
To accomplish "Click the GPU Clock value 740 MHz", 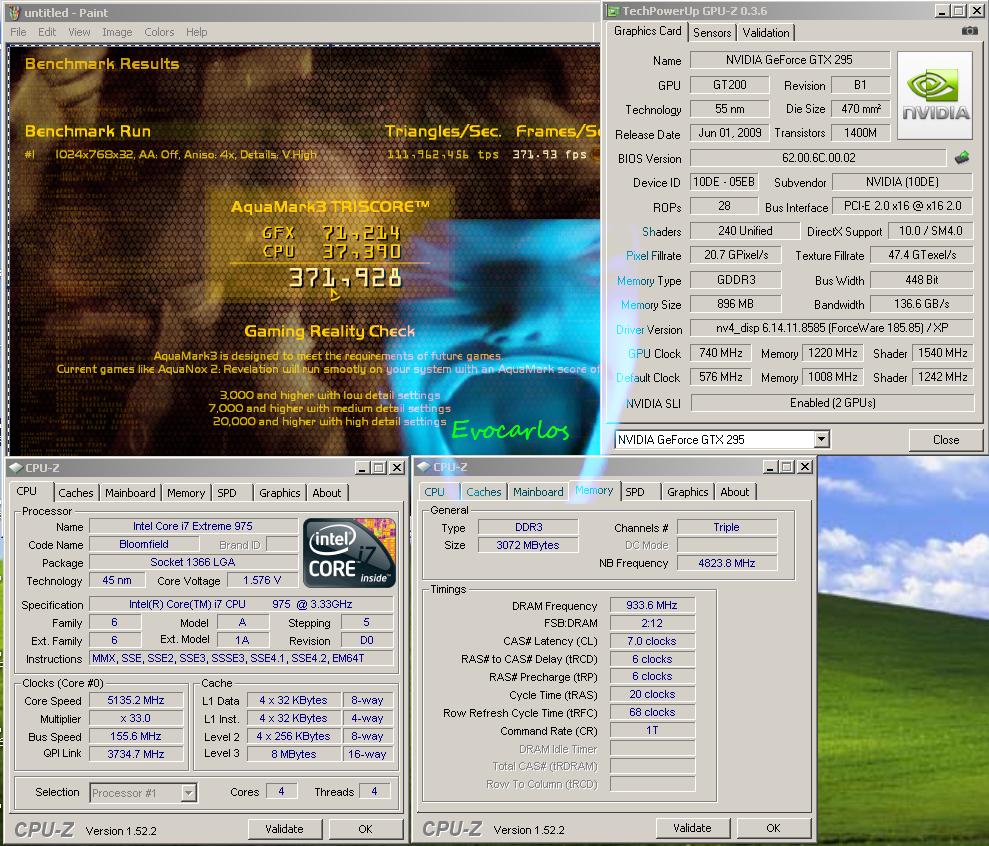I will tap(720, 353).
